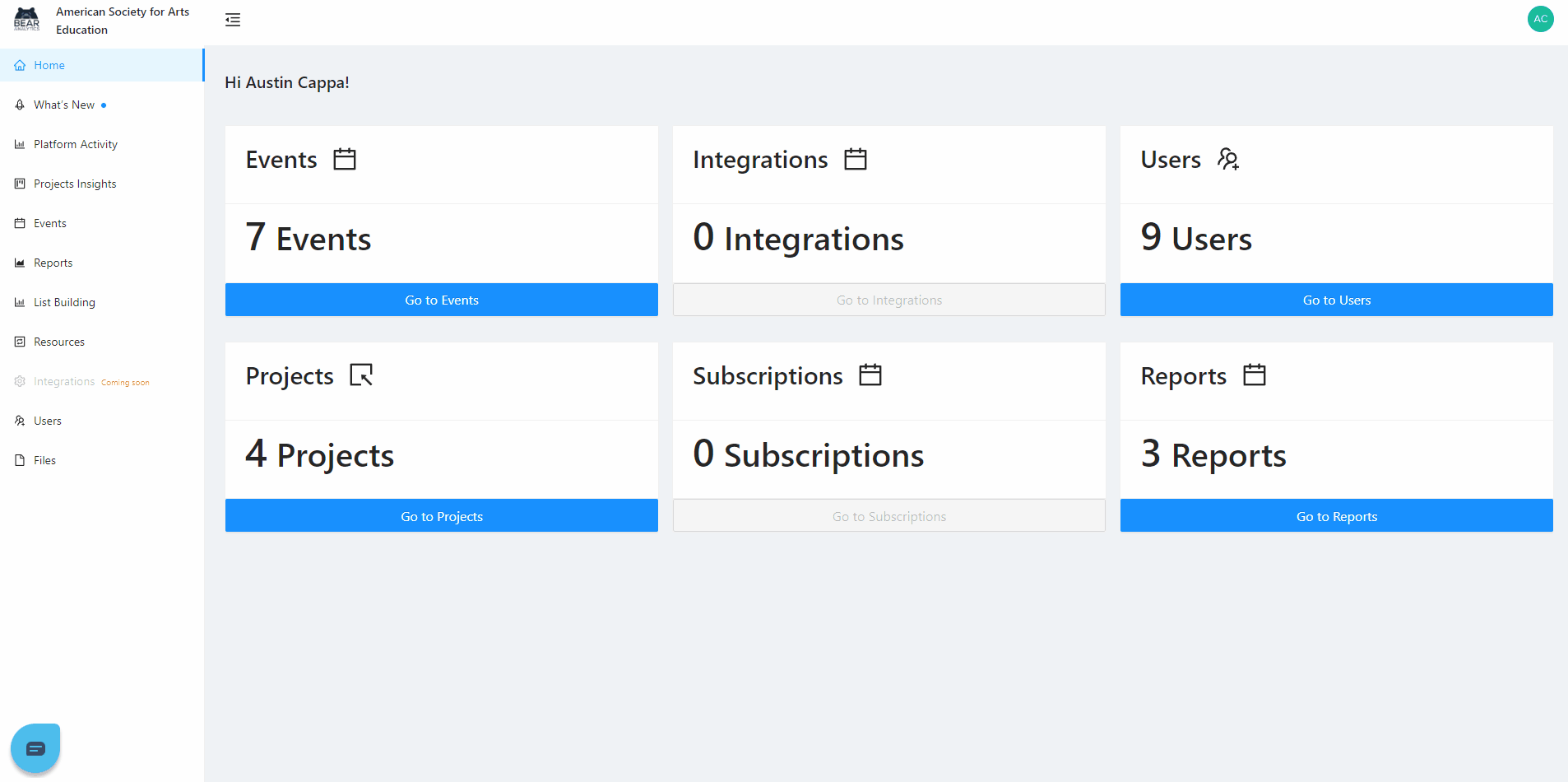1568x782 pixels.
Task: Click the calendar icon on Subscriptions card
Action: click(870, 375)
